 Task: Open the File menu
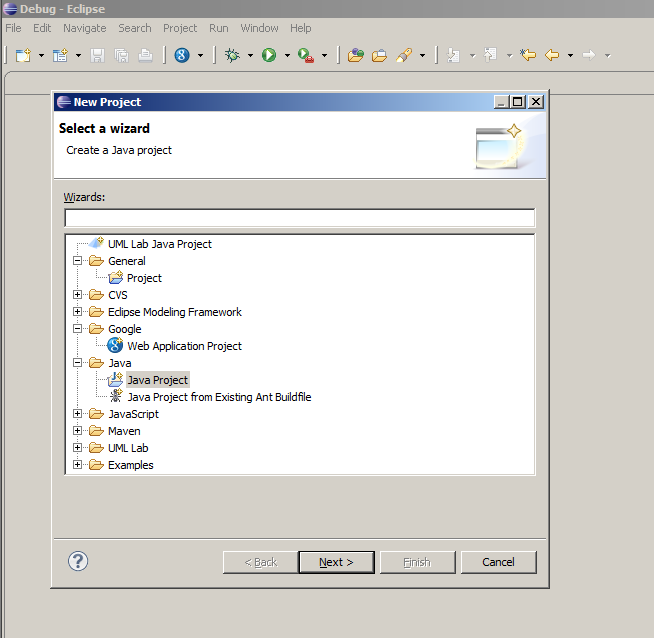tap(13, 28)
